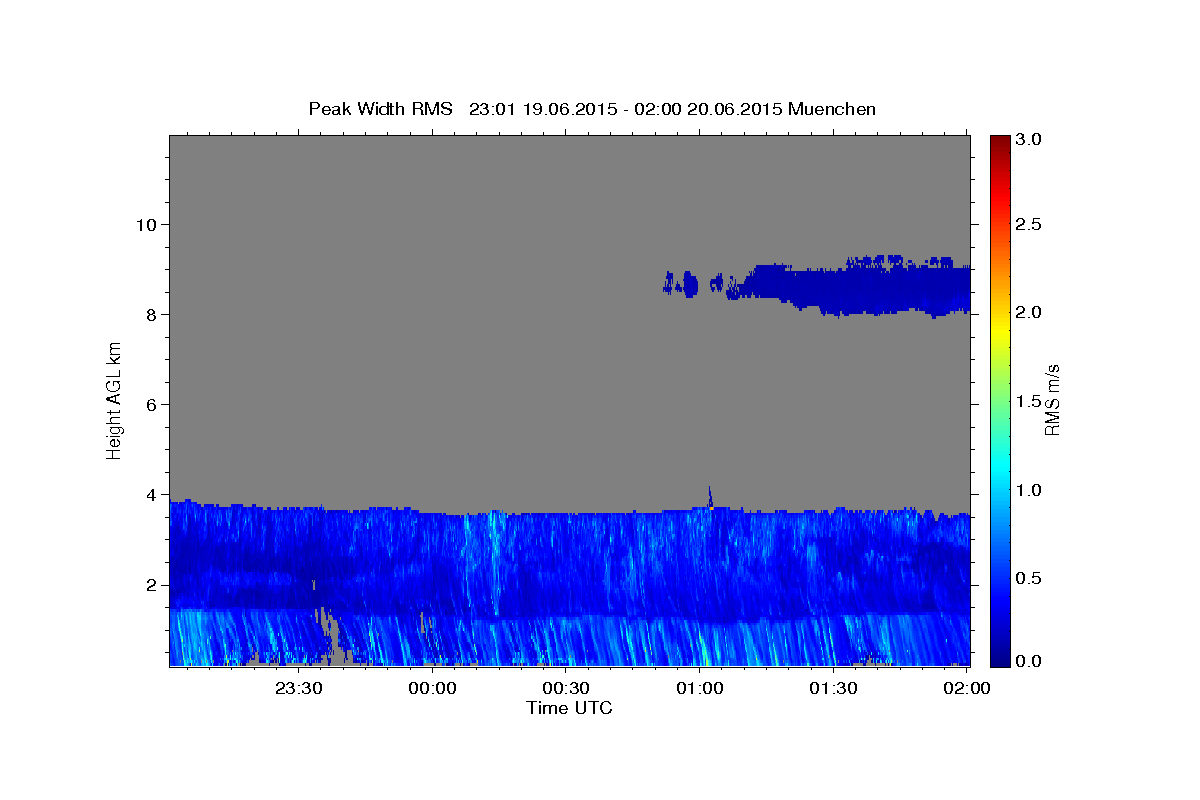Click the 00:00 time tick label
This screenshot has height=800, width=1200.
tap(433, 688)
